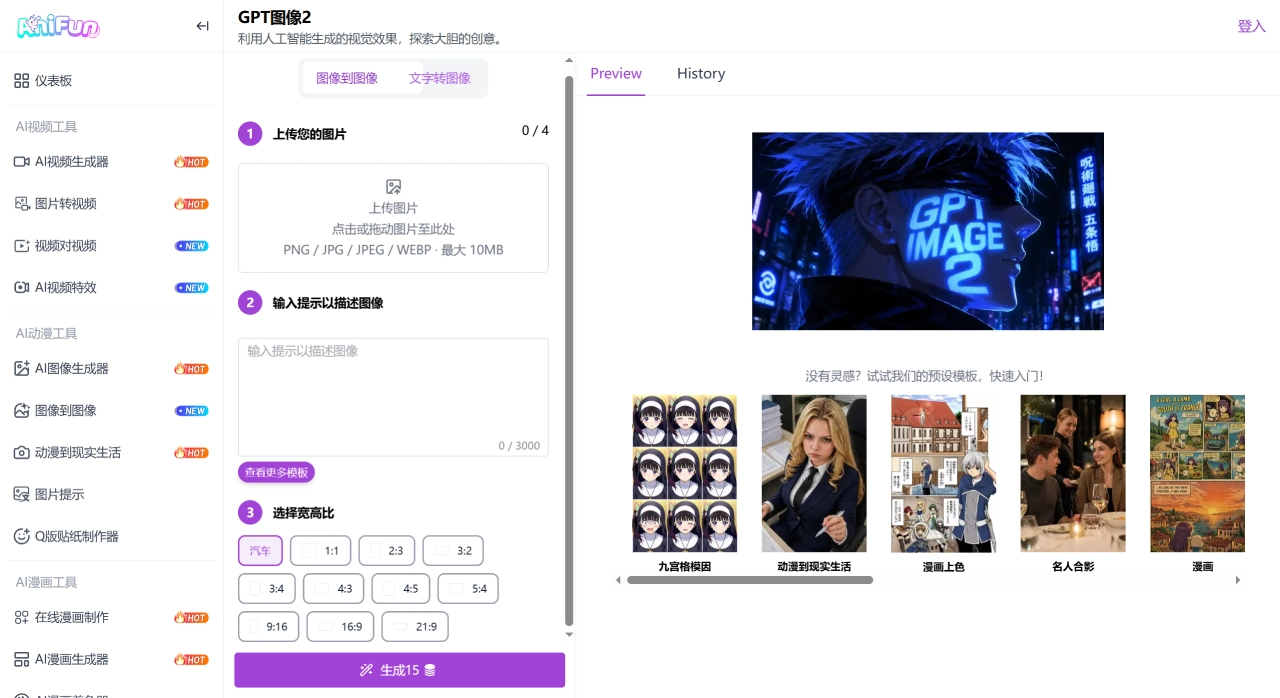The height and width of the screenshot is (698, 1280).
Task: Open 图片转视频 in the sidebar
Action: 111,204
